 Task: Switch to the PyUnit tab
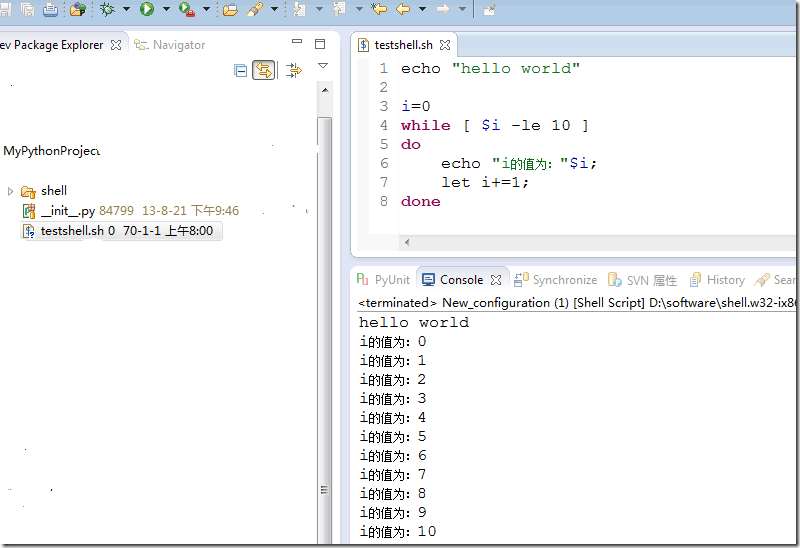point(383,280)
